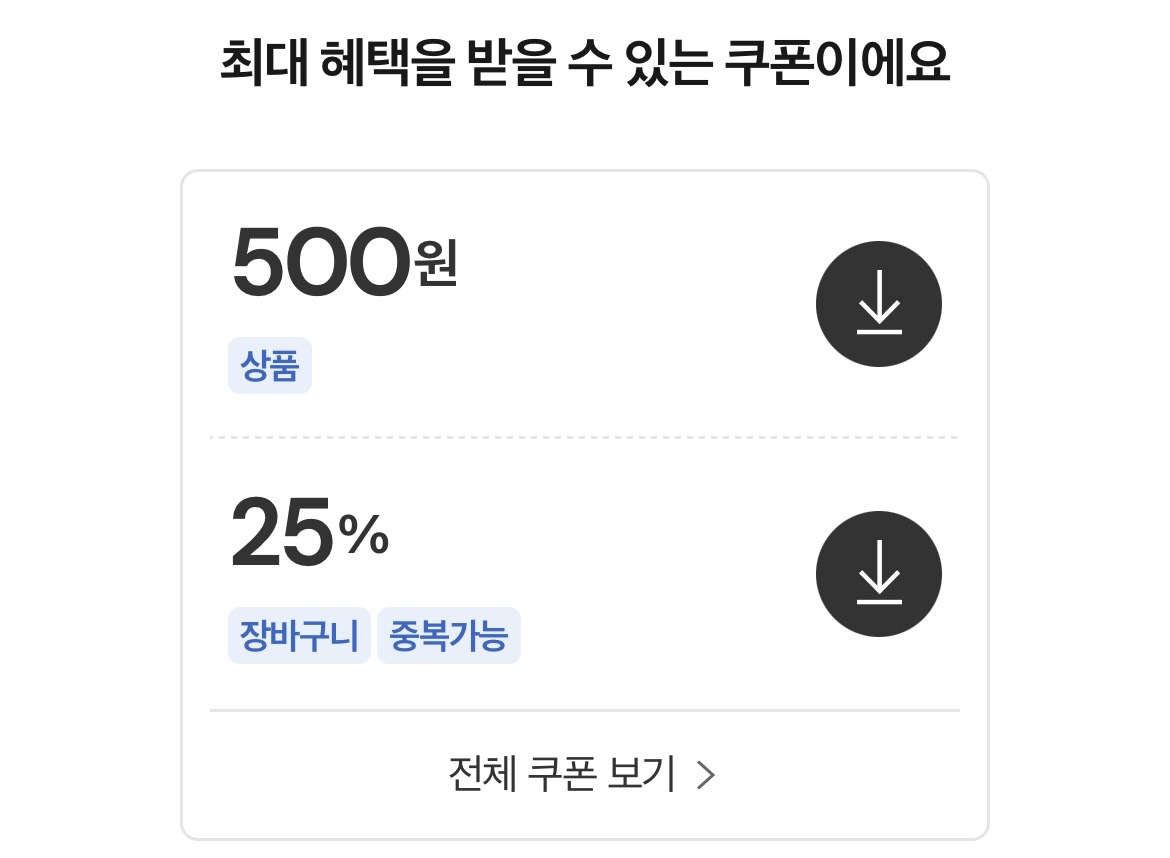Open the 전체 쿠폰 보기 link
The image size is (1170, 858).
point(582,775)
